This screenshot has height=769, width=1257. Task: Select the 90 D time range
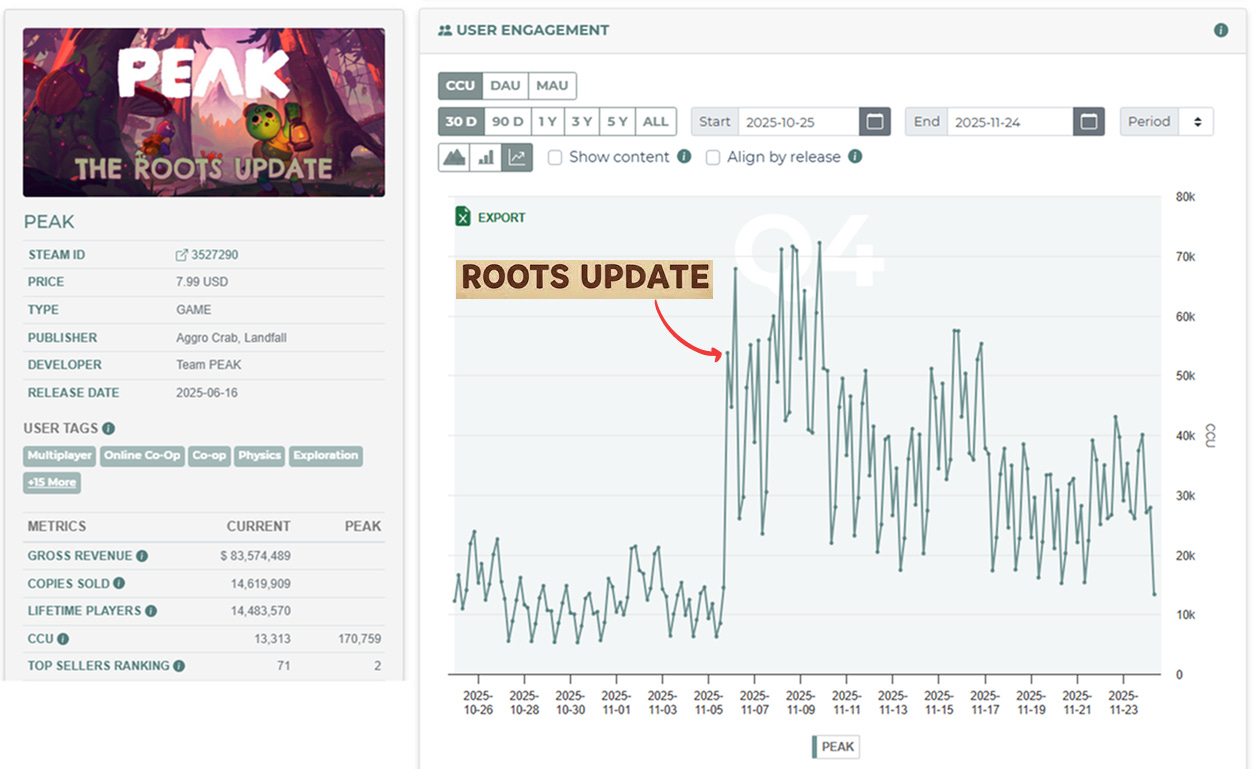[508, 122]
